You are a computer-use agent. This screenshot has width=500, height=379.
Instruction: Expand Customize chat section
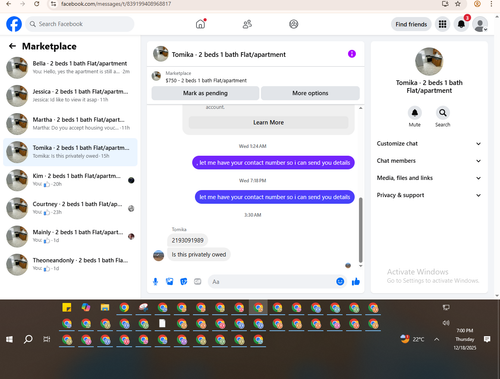tap(429, 144)
